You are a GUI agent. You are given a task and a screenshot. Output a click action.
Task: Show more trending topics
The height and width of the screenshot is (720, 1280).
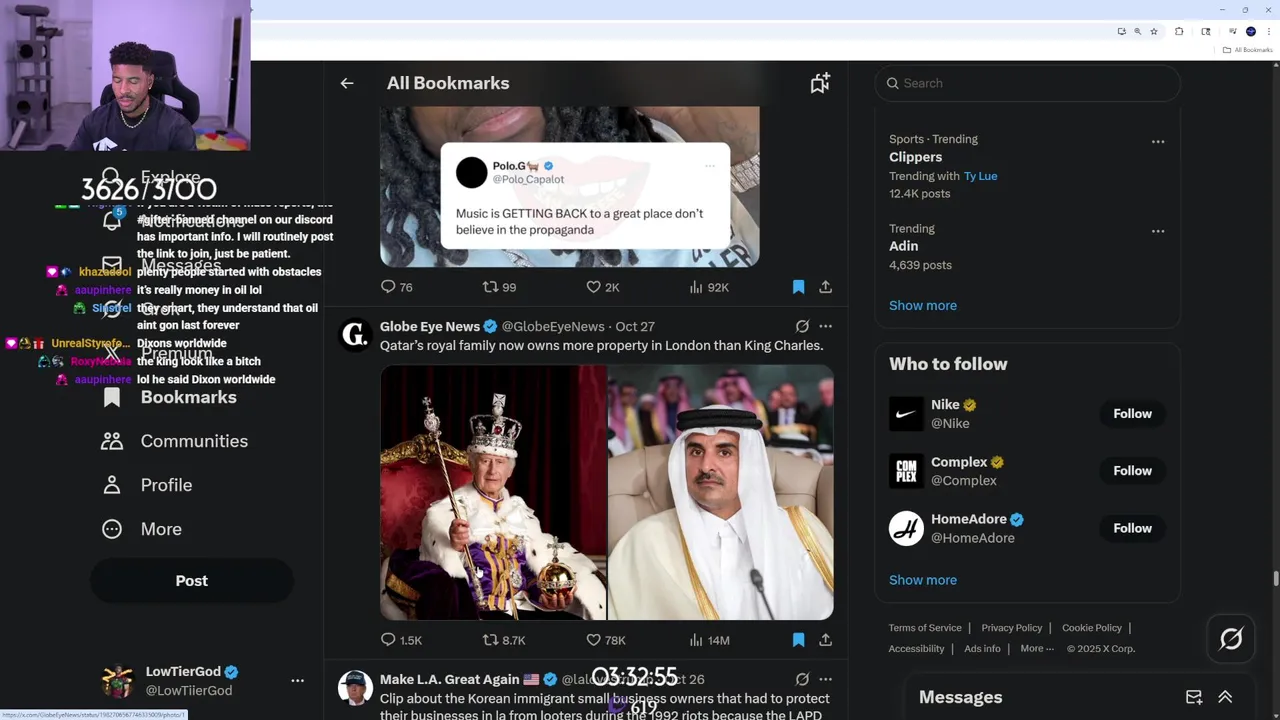click(922, 305)
